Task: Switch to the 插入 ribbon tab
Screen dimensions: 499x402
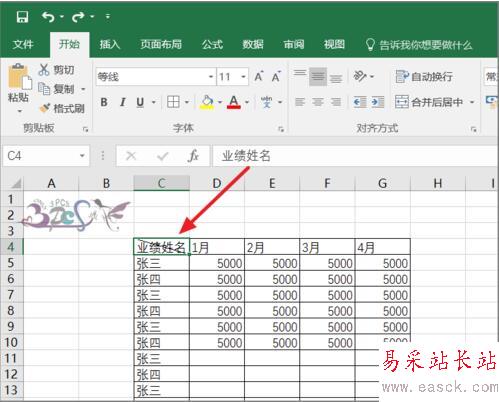Action: point(110,44)
